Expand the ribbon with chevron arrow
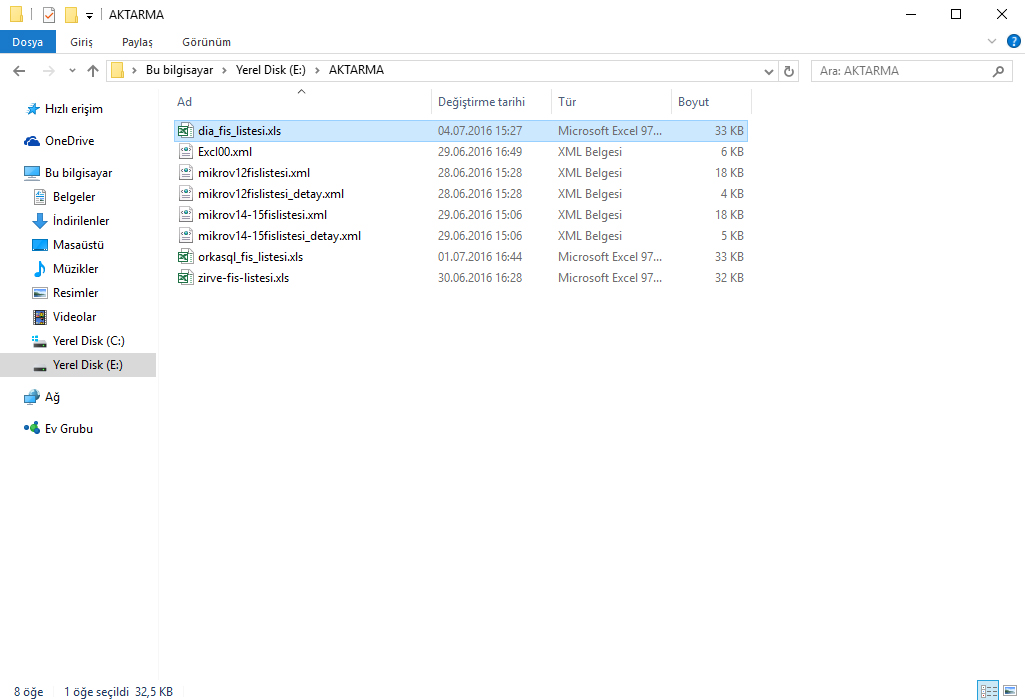The height and width of the screenshot is (700, 1025). [x=992, y=42]
